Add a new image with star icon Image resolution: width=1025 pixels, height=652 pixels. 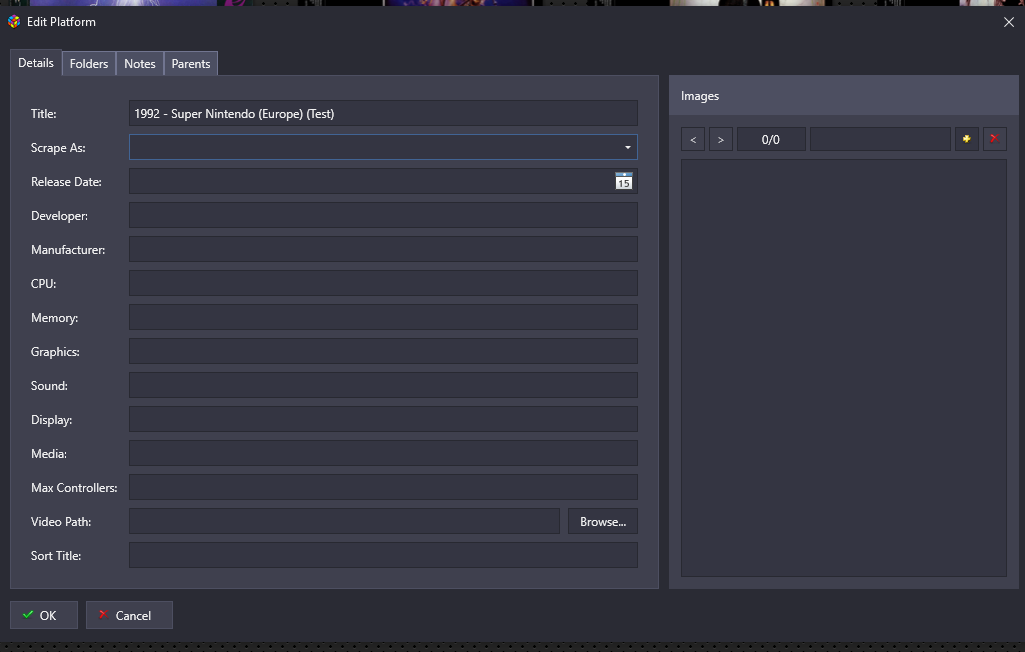click(966, 139)
